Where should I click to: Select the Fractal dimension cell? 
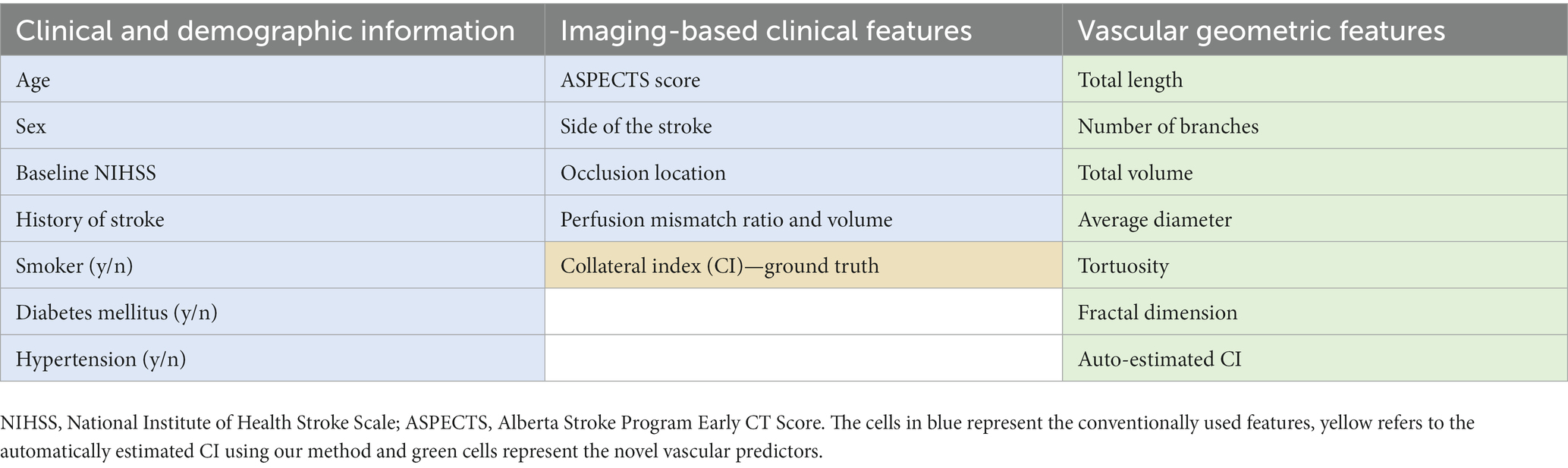click(x=1315, y=312)
